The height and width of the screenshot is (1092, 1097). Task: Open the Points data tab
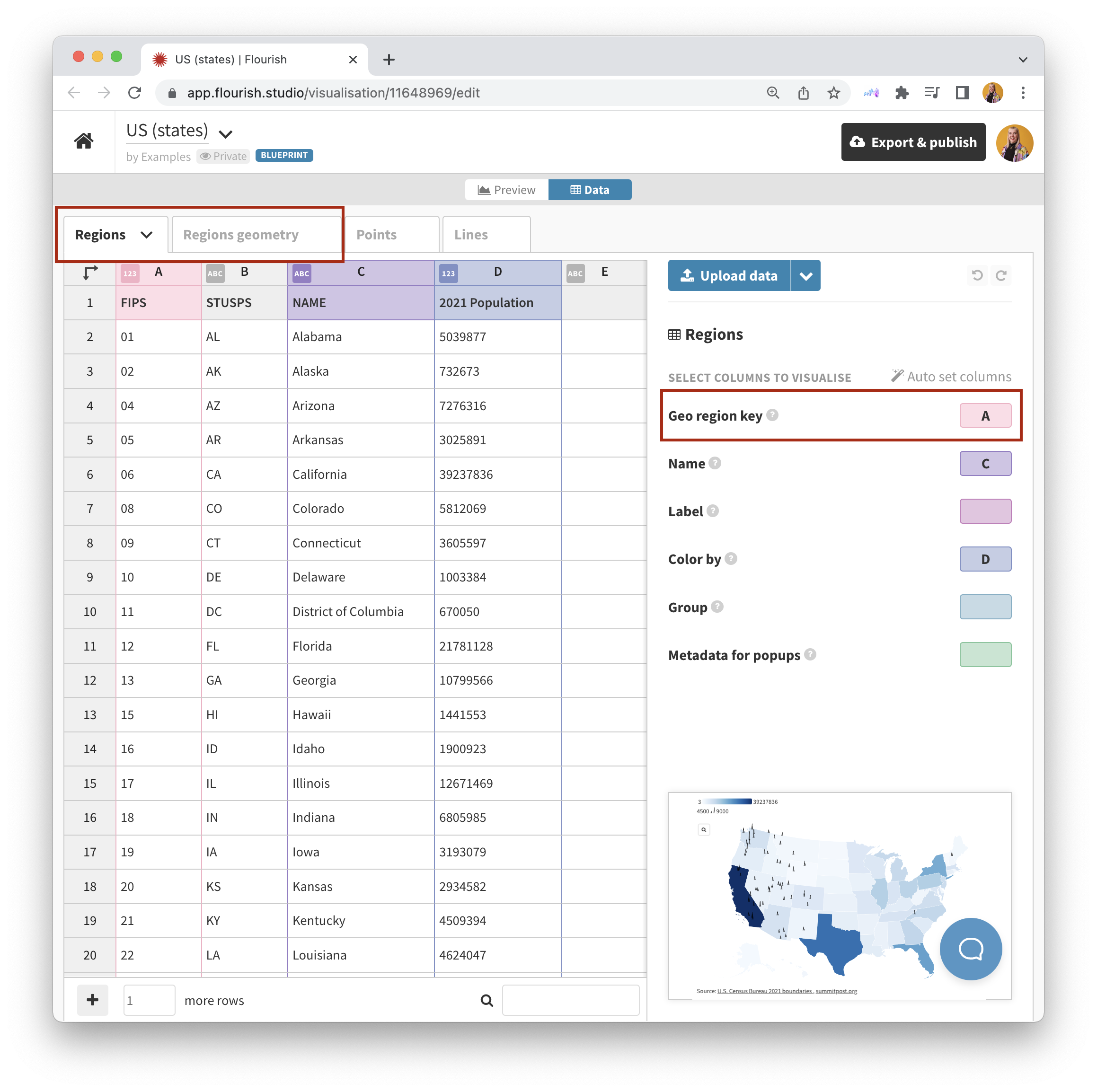[376, 234]
